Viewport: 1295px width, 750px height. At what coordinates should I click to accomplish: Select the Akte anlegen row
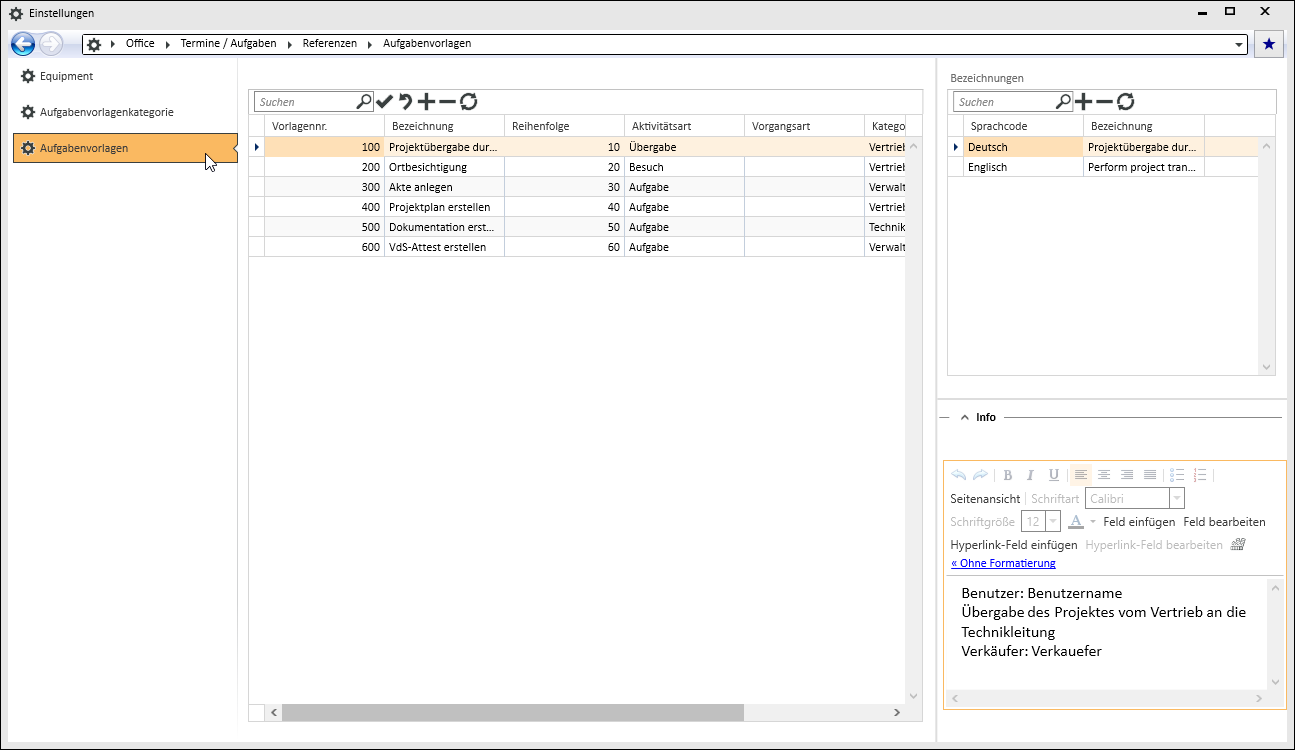click(578, 187)
